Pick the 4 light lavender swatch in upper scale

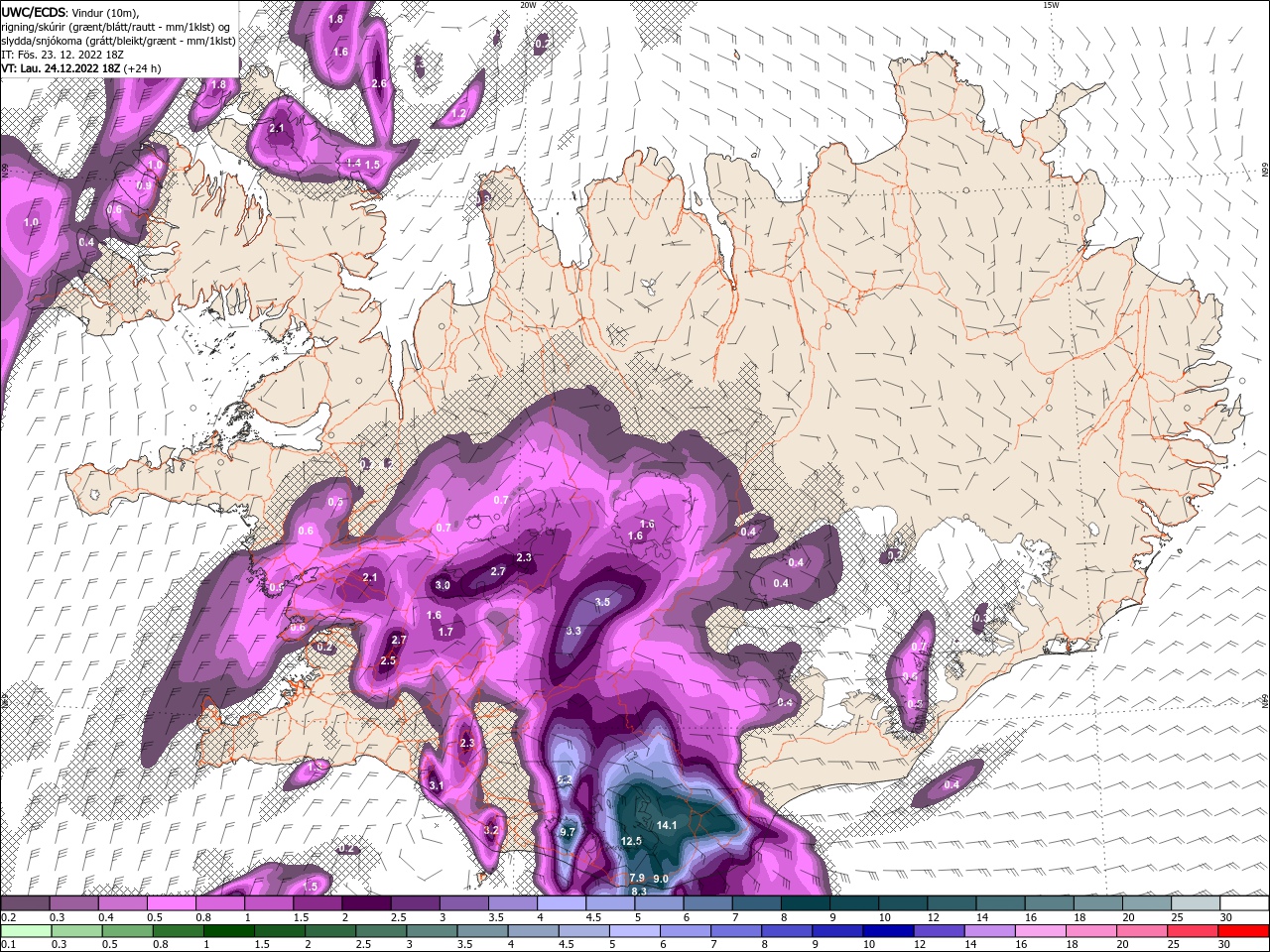562,903
